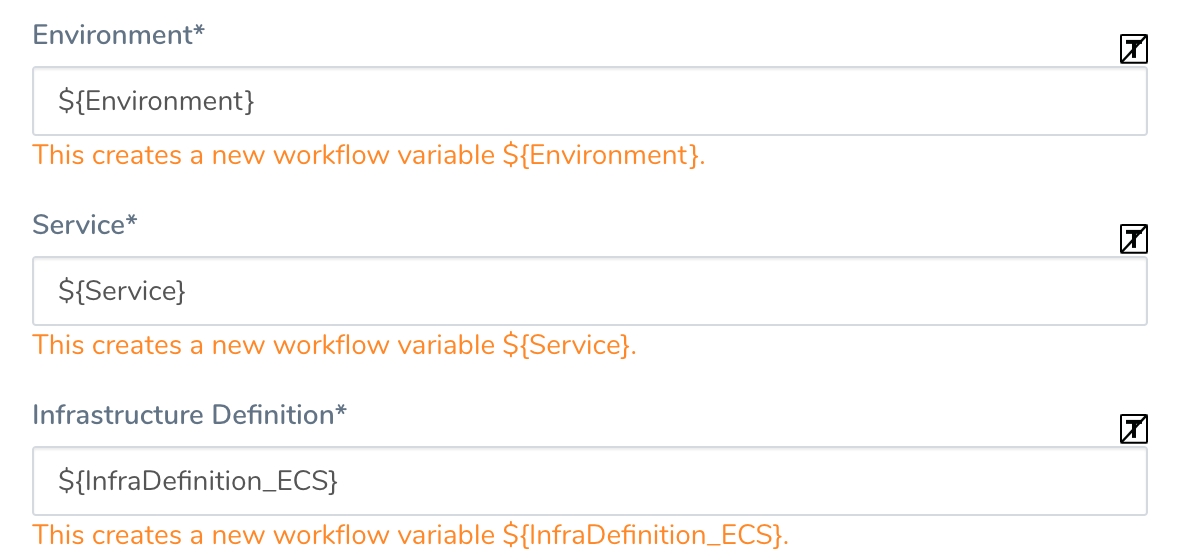This screenshot has width=1184, height=558.
Task: Toggle the template icon for Infrastructure Definition
Action: (x=1133, y=429)
